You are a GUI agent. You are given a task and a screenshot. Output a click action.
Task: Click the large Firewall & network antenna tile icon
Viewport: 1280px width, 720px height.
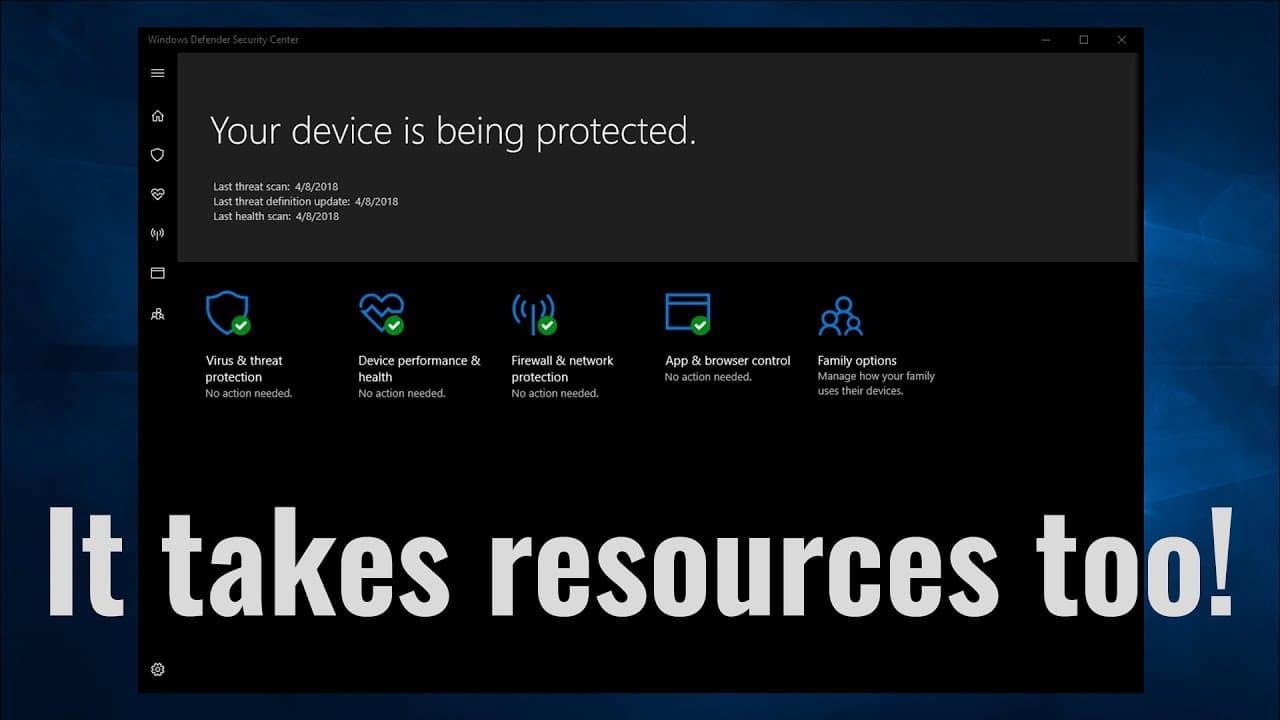click(534, 313)
